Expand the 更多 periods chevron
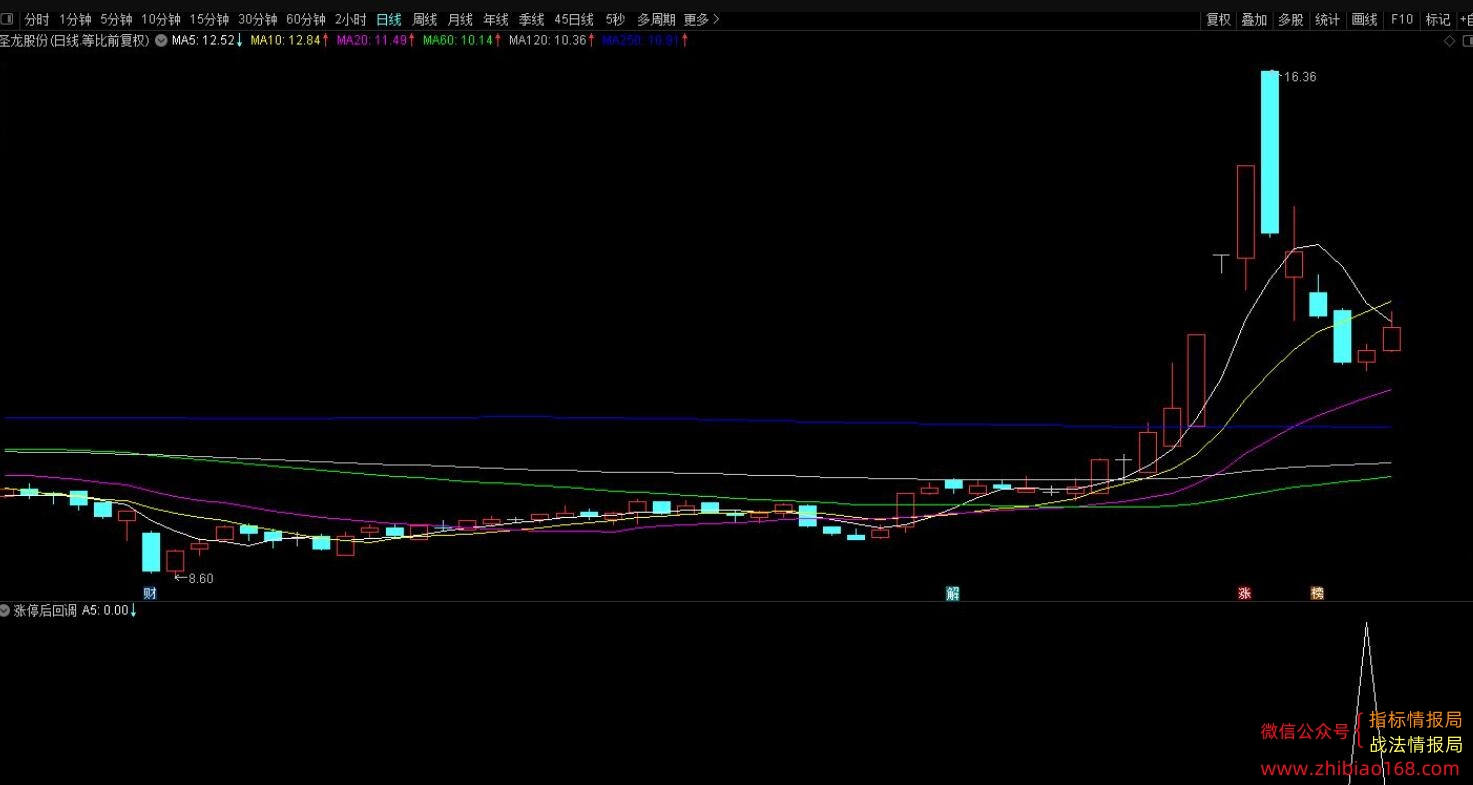 [x=715, y=19]
